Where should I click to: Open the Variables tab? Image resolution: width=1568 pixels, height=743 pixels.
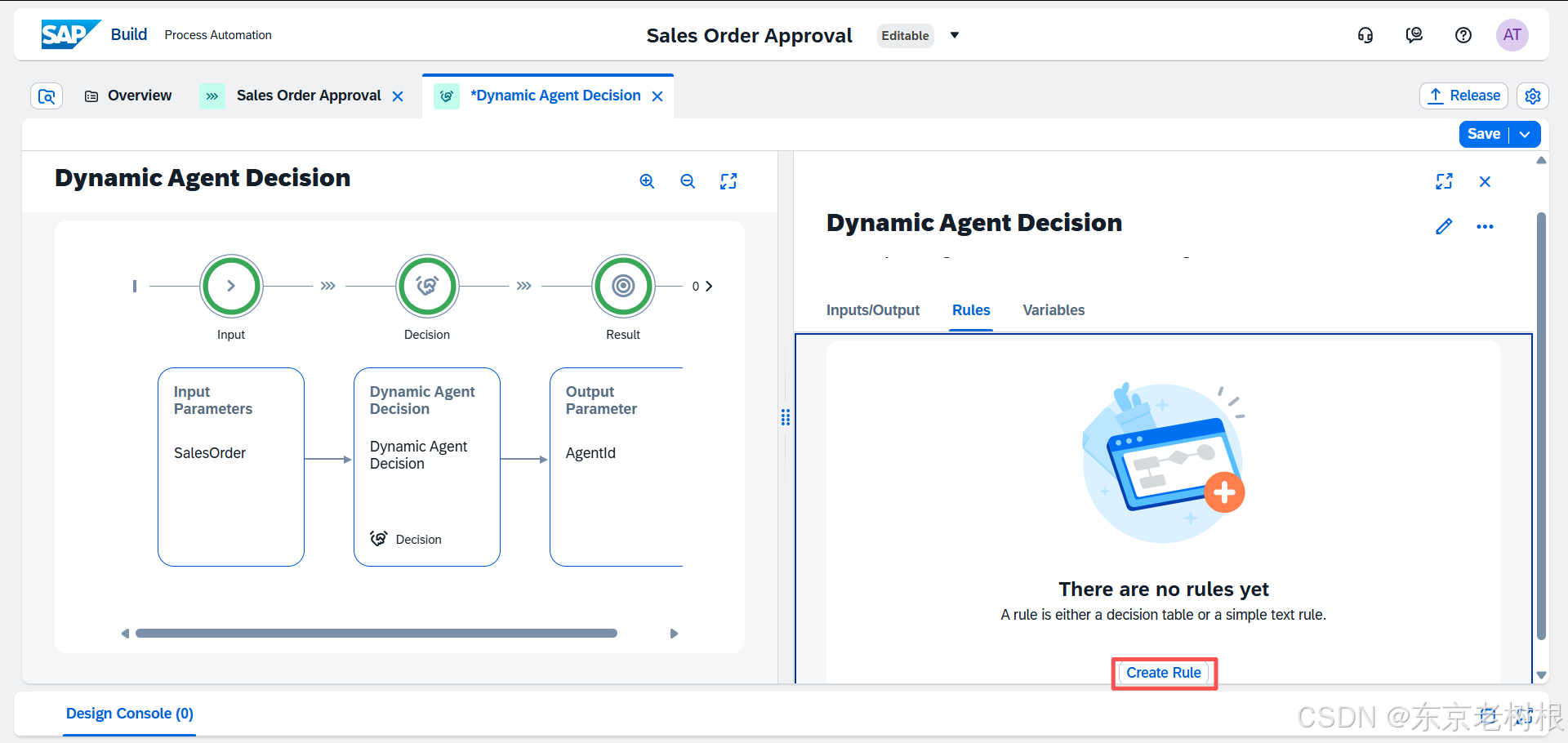pos(1053,310)
